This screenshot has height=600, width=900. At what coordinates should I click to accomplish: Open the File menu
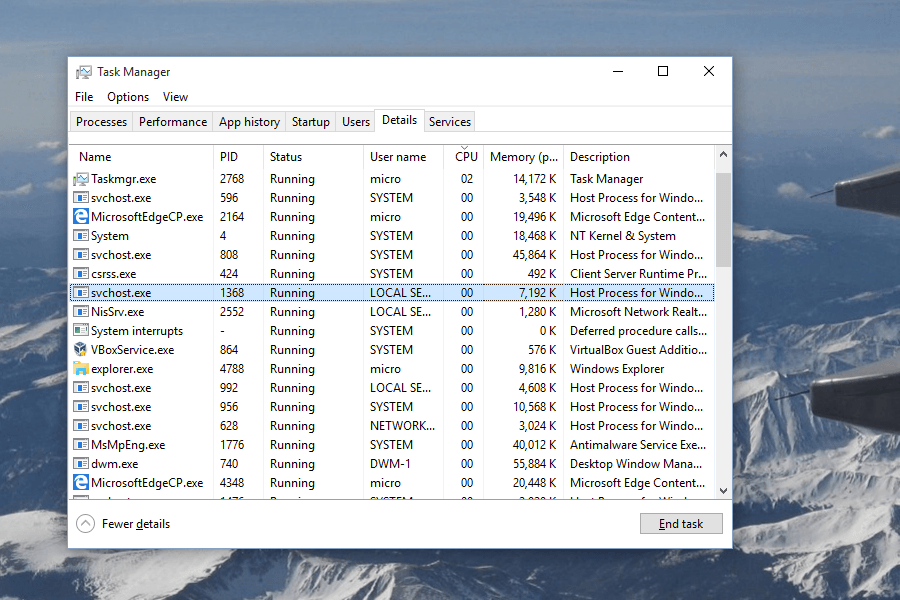tap(84, 97)
